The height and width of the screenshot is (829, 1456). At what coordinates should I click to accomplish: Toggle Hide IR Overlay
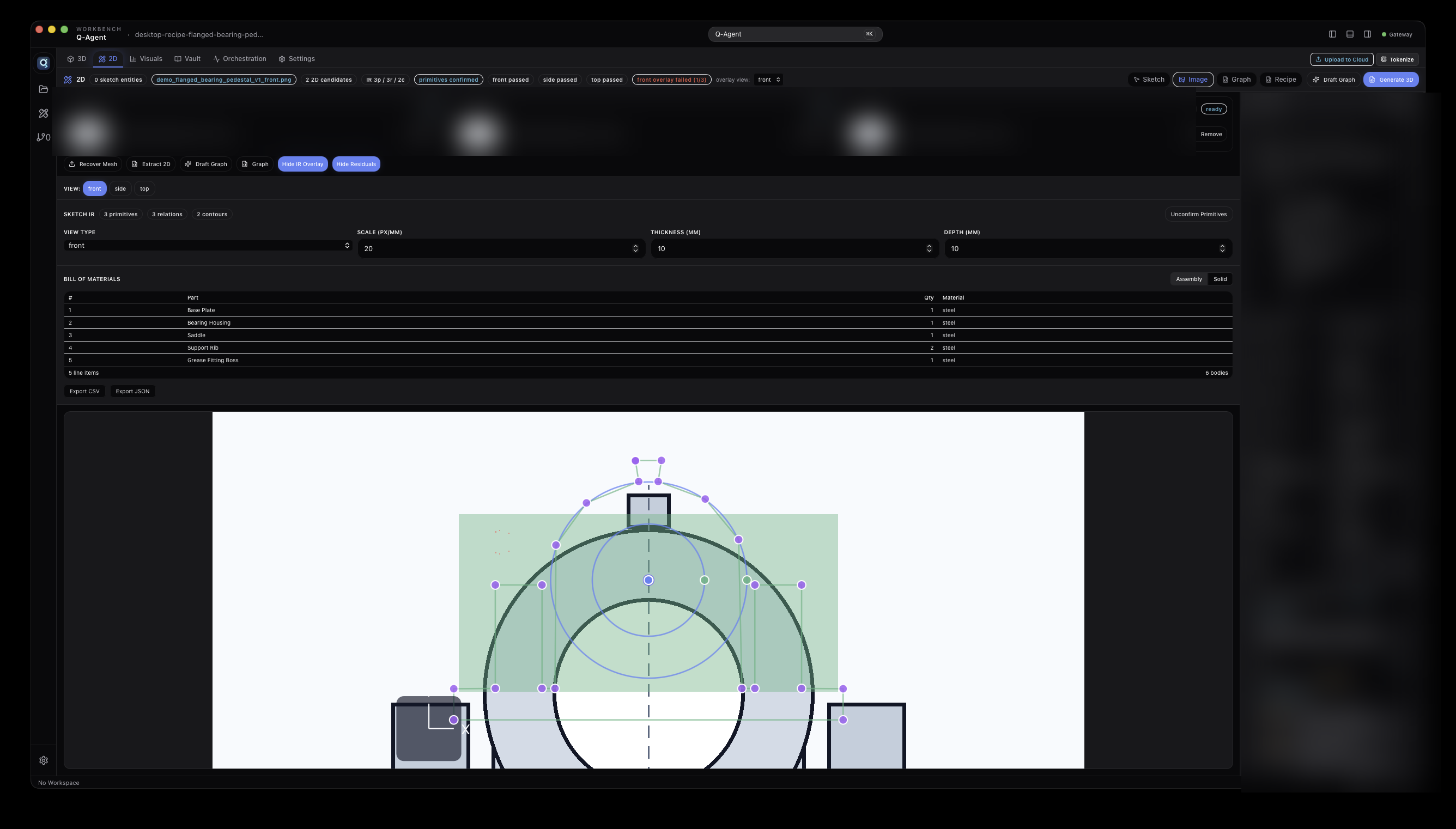302,164
